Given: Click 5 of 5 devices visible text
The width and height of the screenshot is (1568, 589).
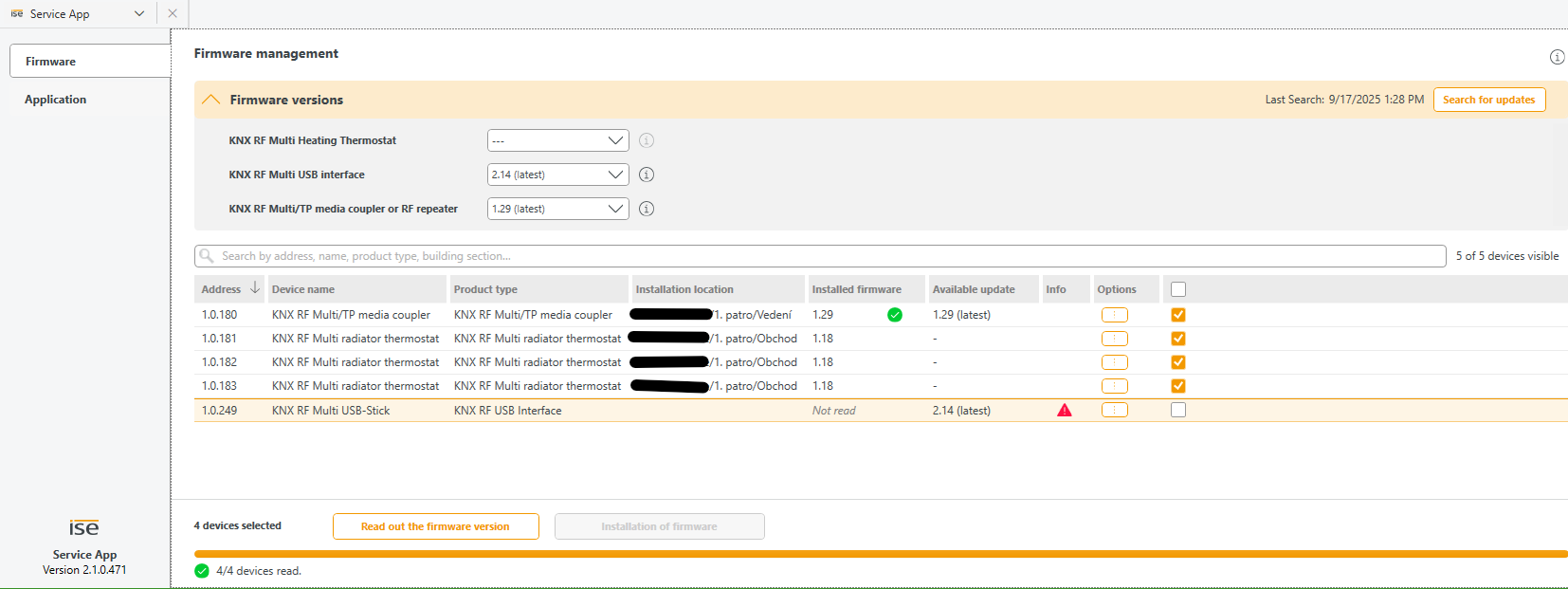Looking at the screenshot, I should point(1507,256).
